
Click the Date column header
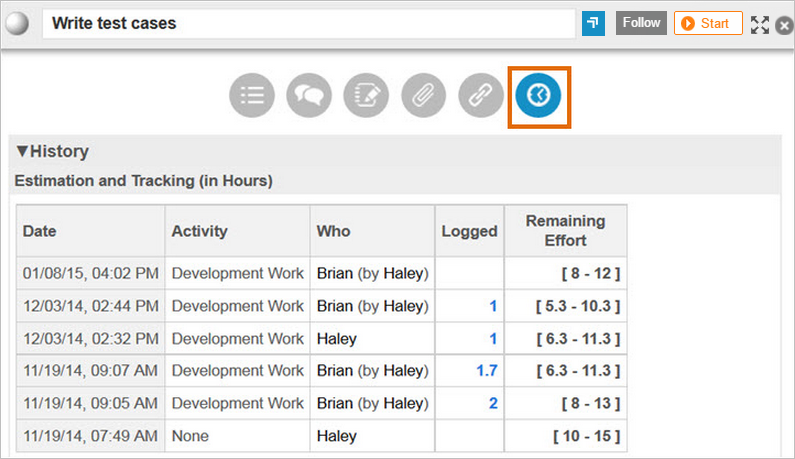[x=40, y=231]
